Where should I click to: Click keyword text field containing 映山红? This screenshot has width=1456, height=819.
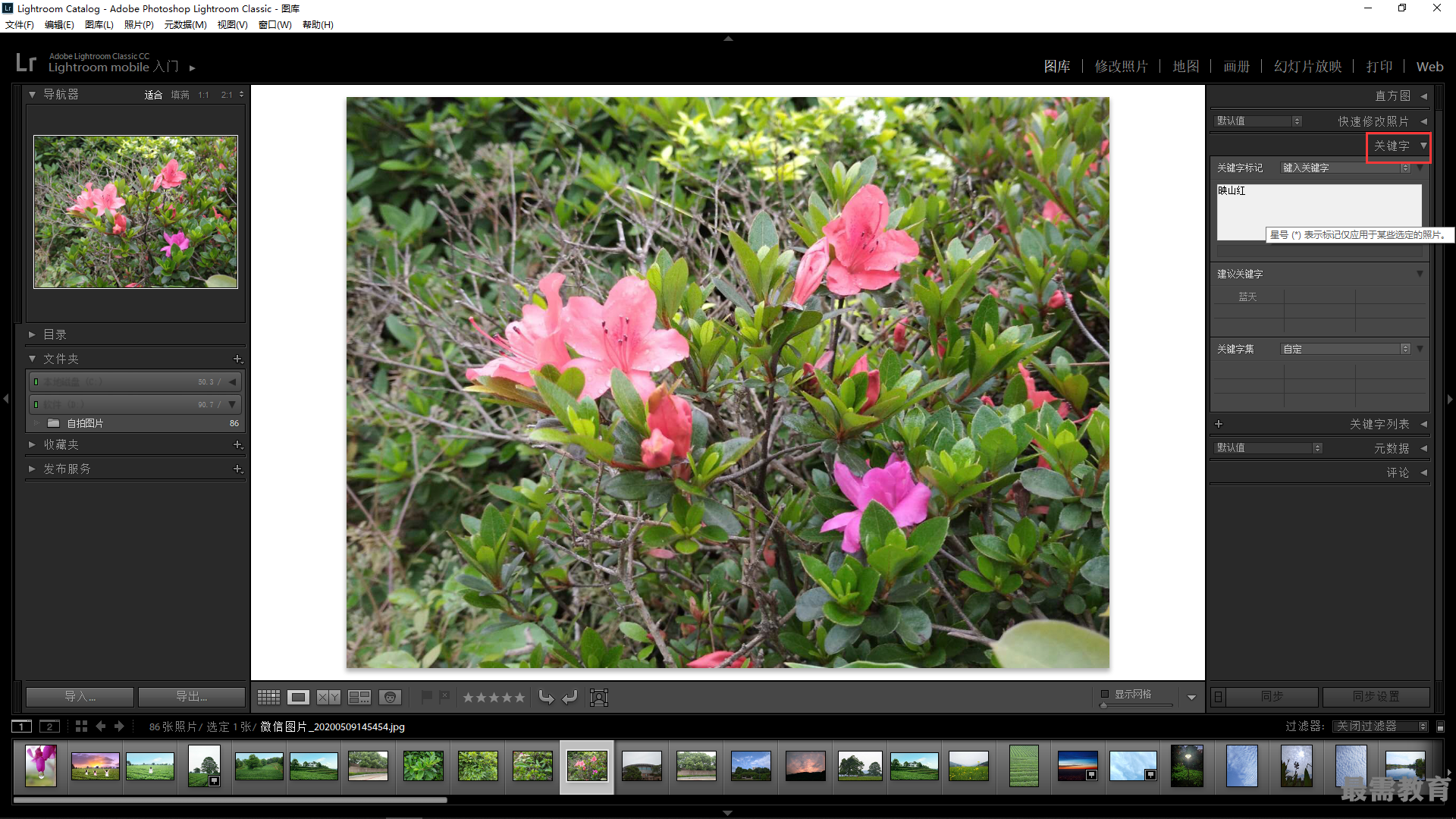tap(1319, 212)
